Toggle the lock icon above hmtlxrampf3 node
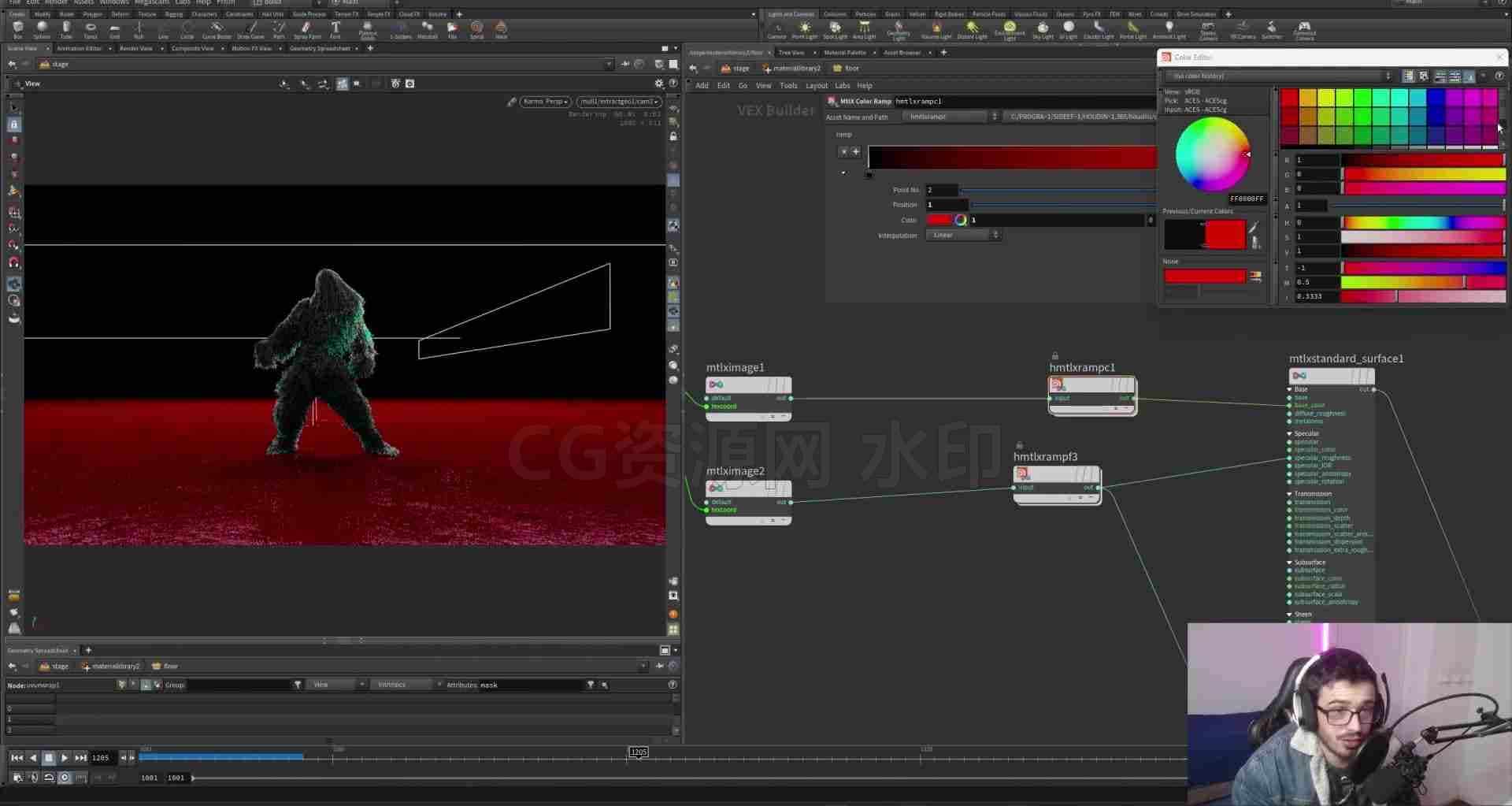1512x806 pixels. (1020, 445)
